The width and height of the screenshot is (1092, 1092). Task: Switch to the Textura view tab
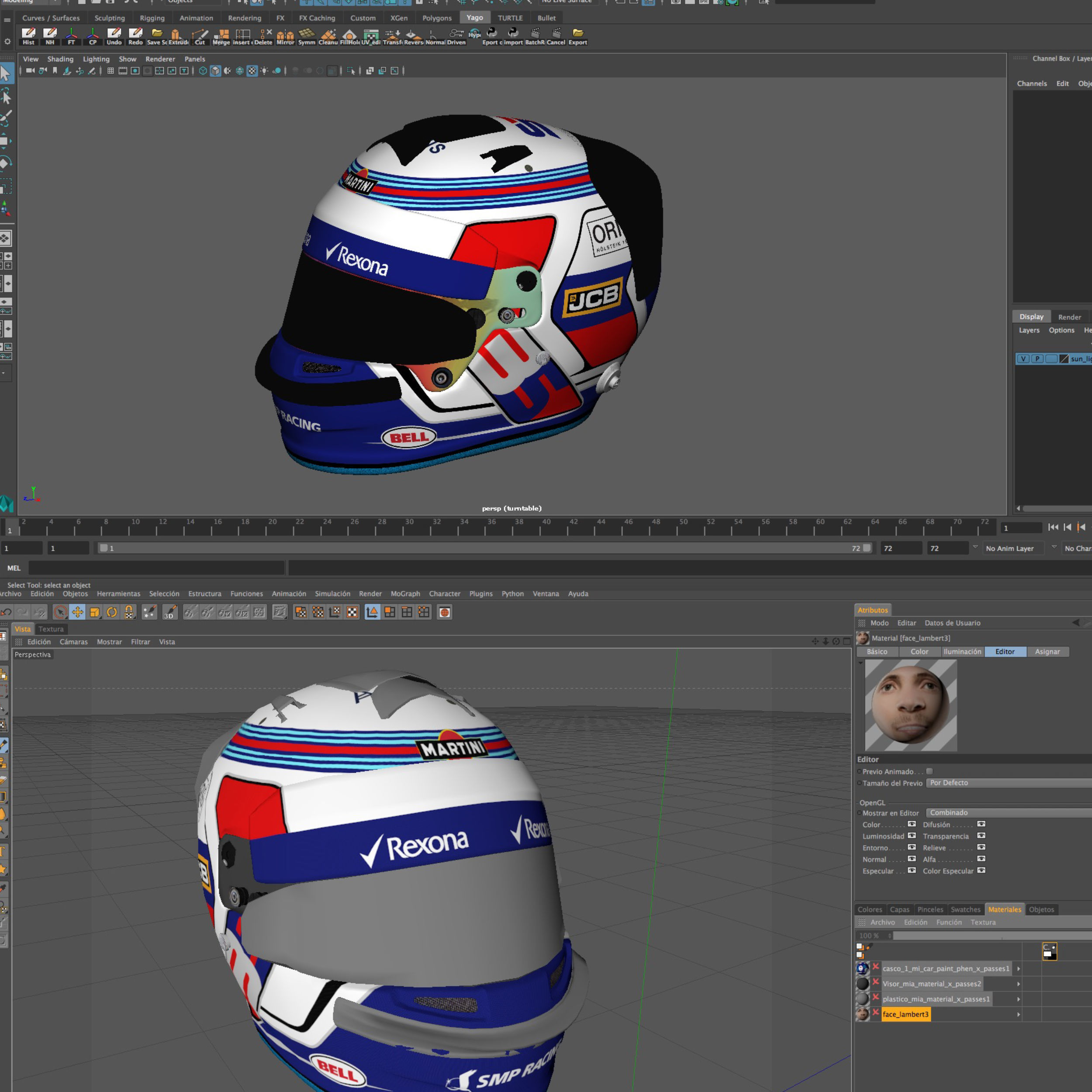pyautogui.click(x=51, y=629)
